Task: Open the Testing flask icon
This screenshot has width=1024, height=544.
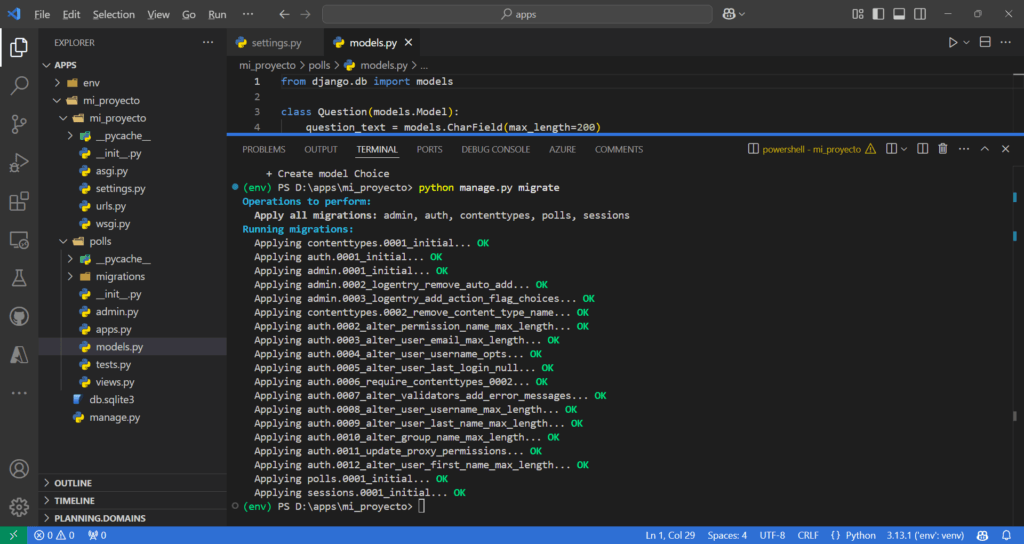Action: click(19, 278)
